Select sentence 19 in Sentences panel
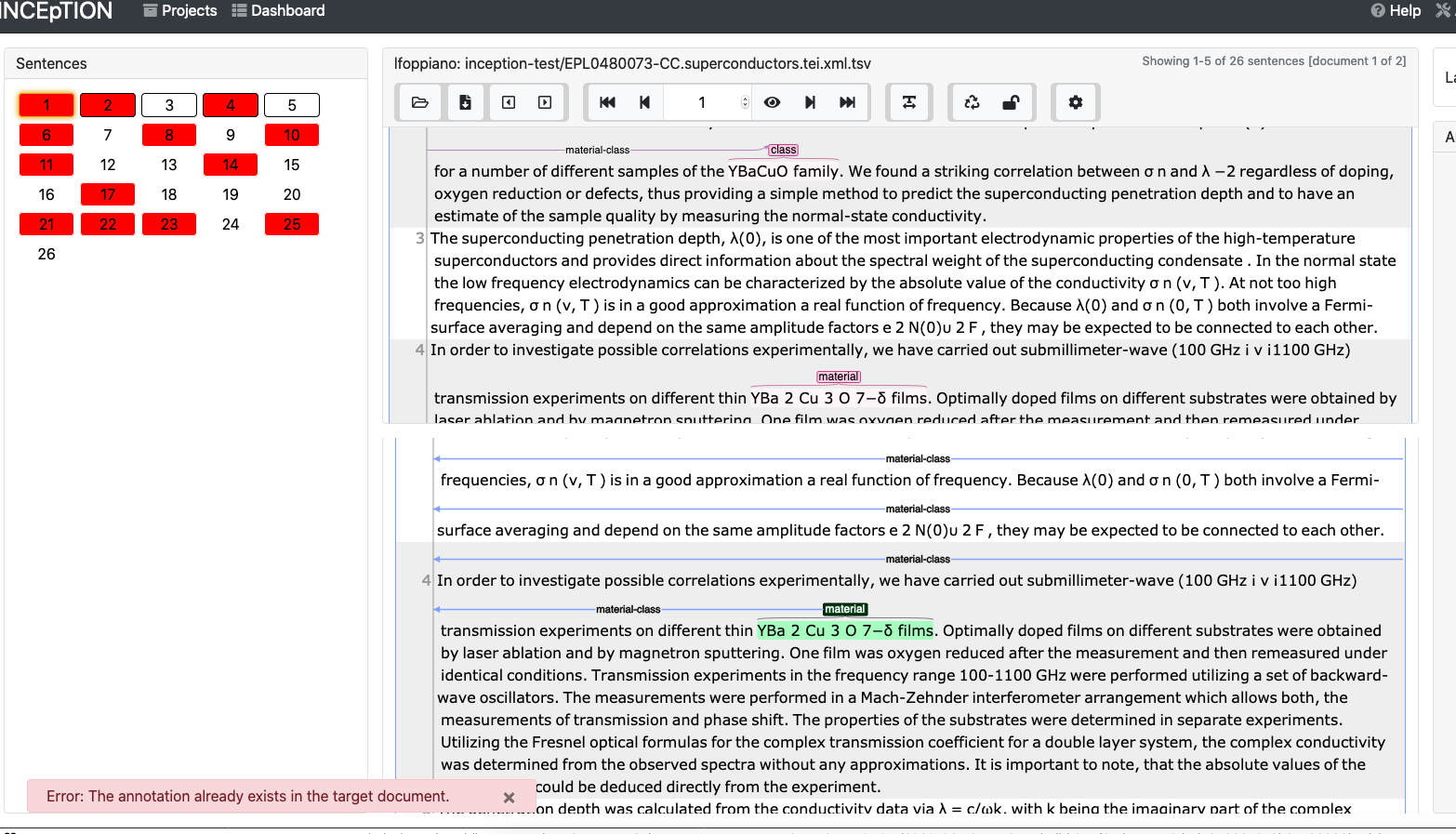Screen dimensions: 1456x834 (x=231, y=194)
